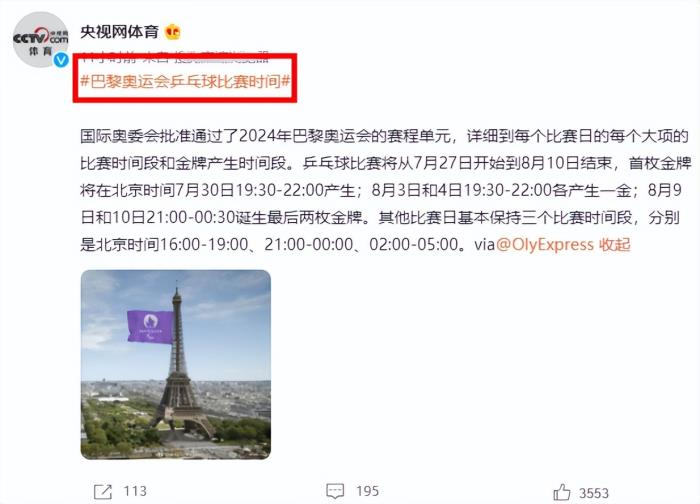700x504 pixels.
Task: Enlarge the Eiffel Tower photo thumbnail
Action: click(176, 364)
